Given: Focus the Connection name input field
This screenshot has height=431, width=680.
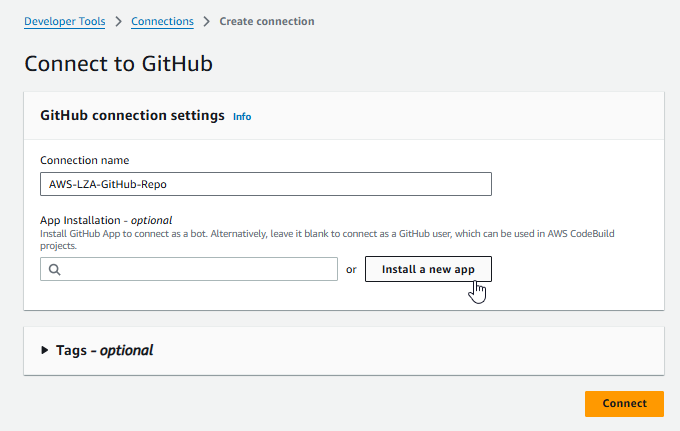Looking at the screenshot, I should pyautogui.click(x=266, y=184).
